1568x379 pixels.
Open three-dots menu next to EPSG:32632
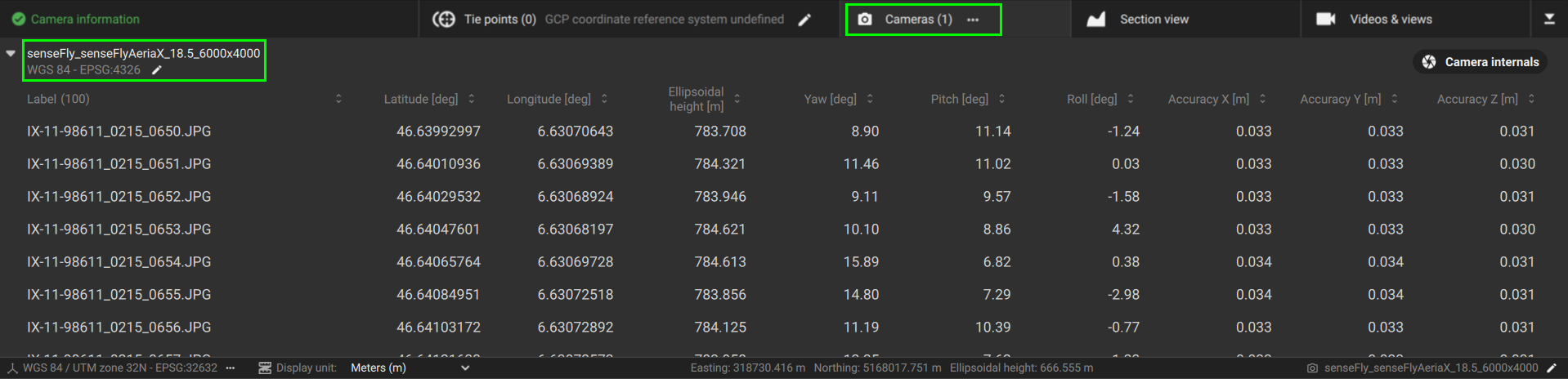231,368
